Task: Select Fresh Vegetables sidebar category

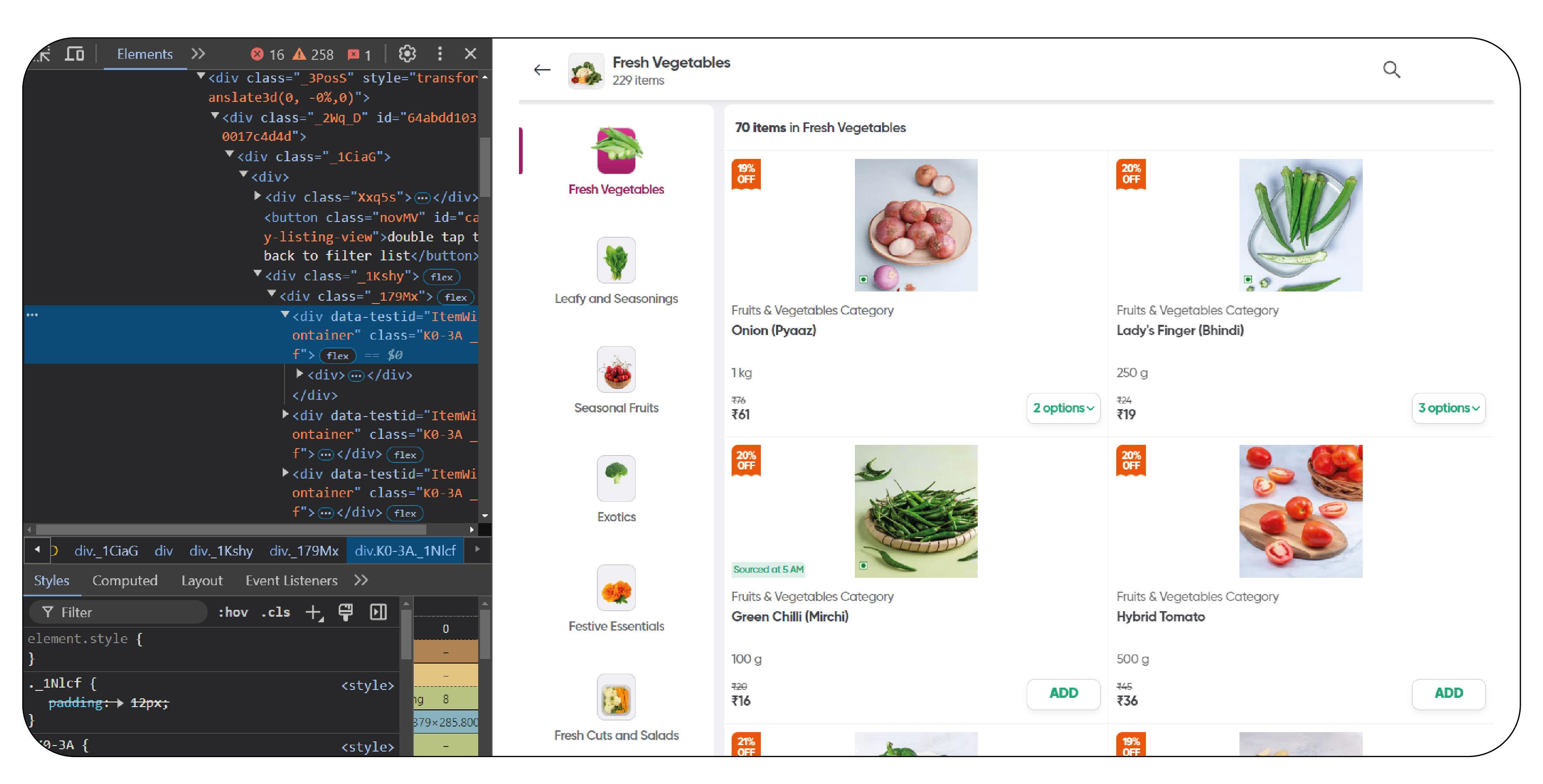Action: (x=616, y=162)
